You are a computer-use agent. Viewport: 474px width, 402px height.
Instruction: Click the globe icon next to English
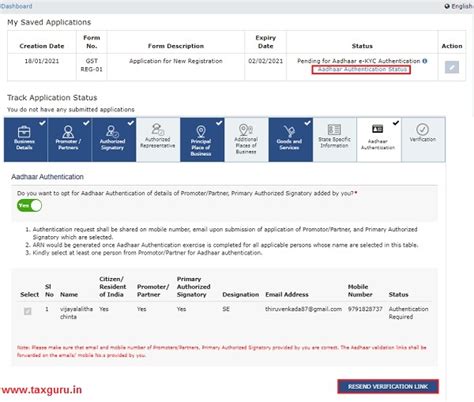pyautogui.click(x=447, y=6)
